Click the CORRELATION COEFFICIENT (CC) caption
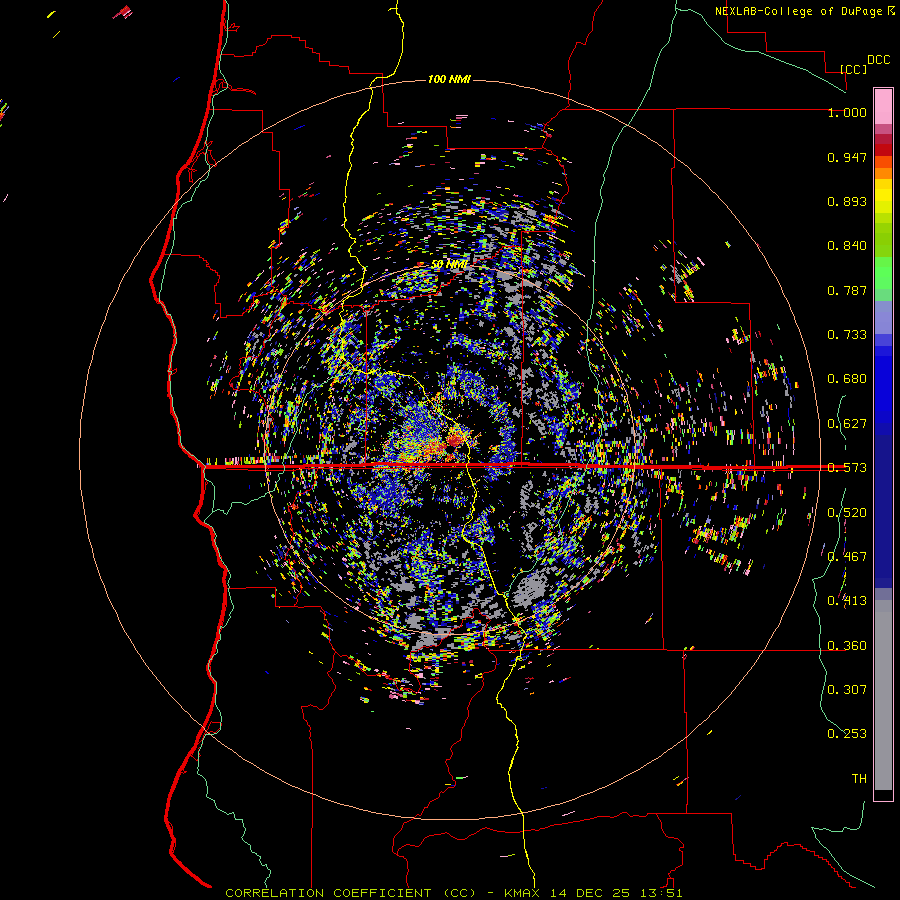900x900 pixels. pos(350,893)
